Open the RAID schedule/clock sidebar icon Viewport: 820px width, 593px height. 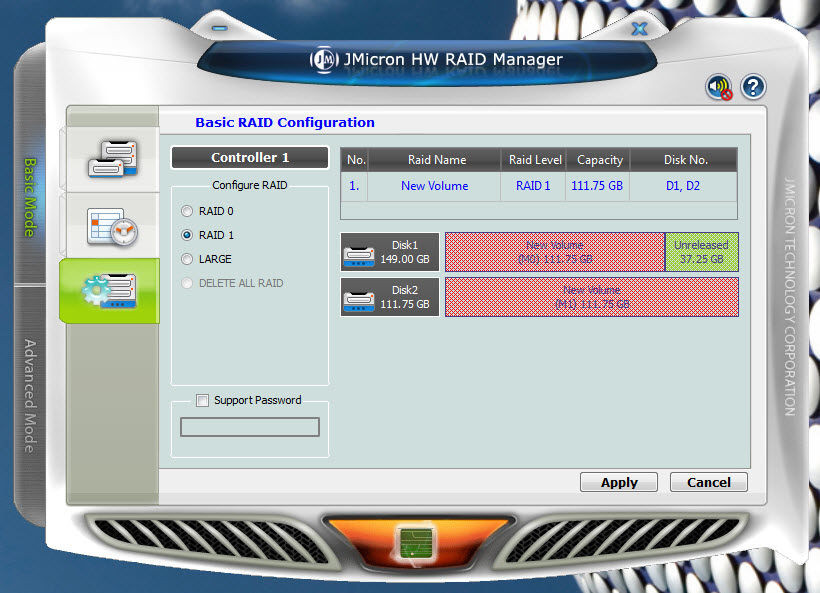(x=112, y=226)
